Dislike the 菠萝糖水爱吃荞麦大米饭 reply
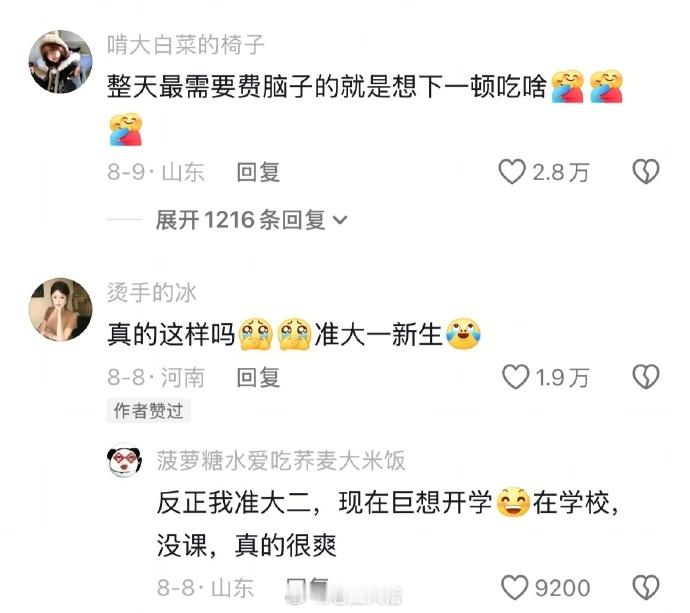690x613 pixels. click(646, 587)
